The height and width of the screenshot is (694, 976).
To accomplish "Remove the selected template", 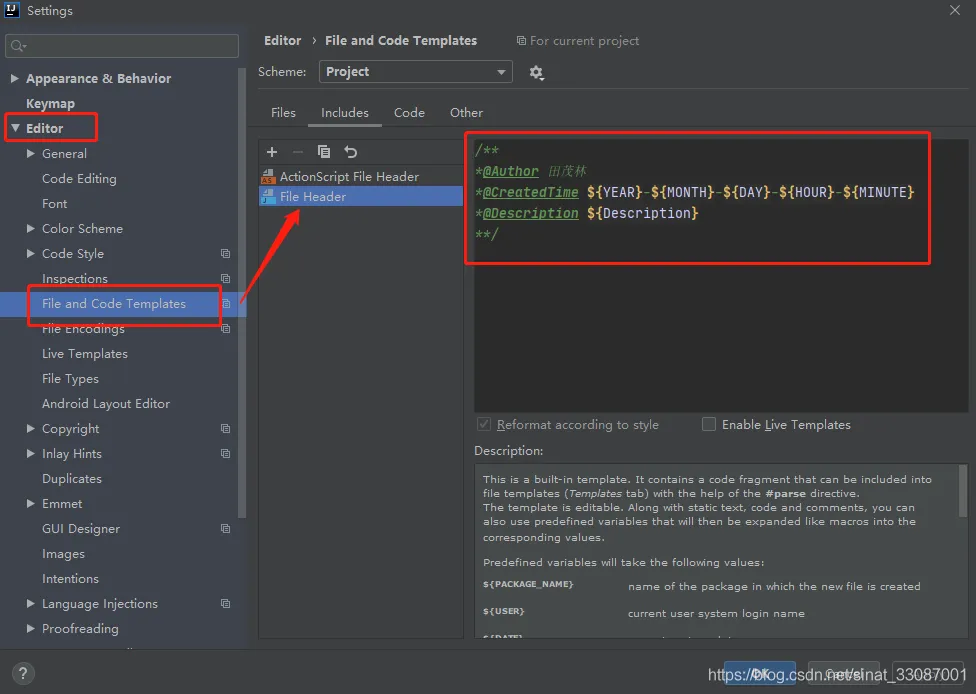I will pyautogui.click(x=298, y=152).
